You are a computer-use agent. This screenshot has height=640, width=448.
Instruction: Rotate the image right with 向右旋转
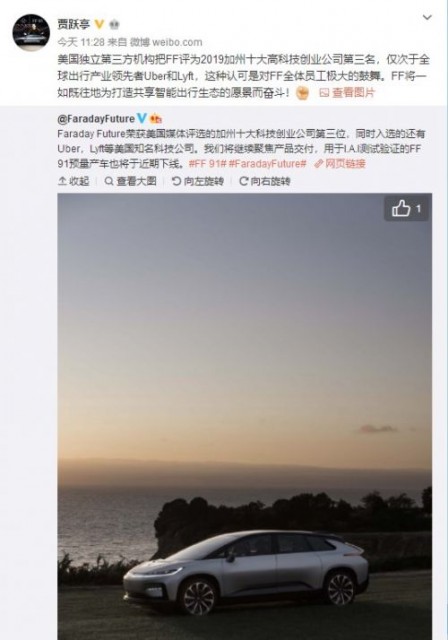265,181
